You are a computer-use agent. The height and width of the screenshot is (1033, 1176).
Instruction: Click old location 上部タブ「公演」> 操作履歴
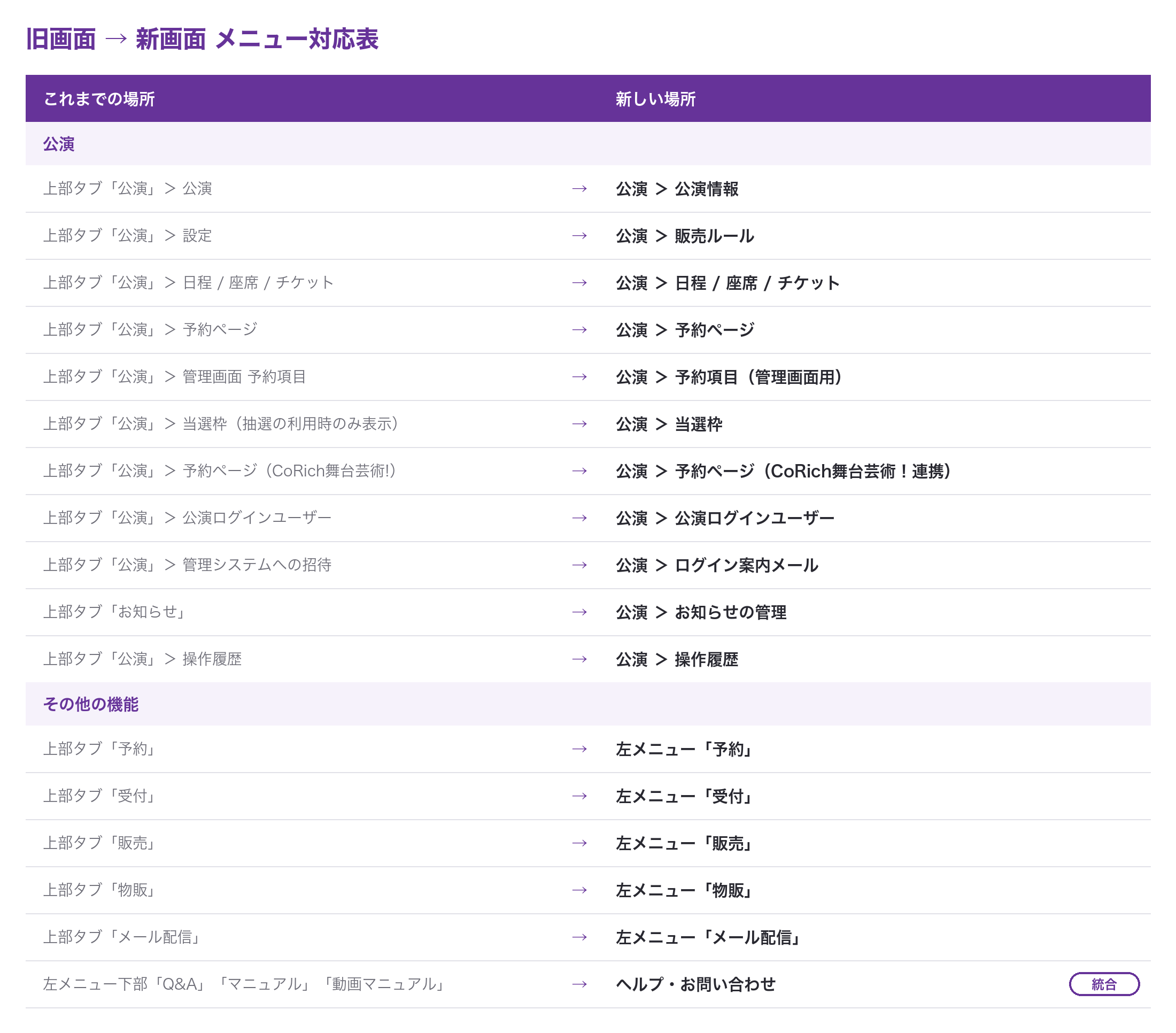click(143, 659)
